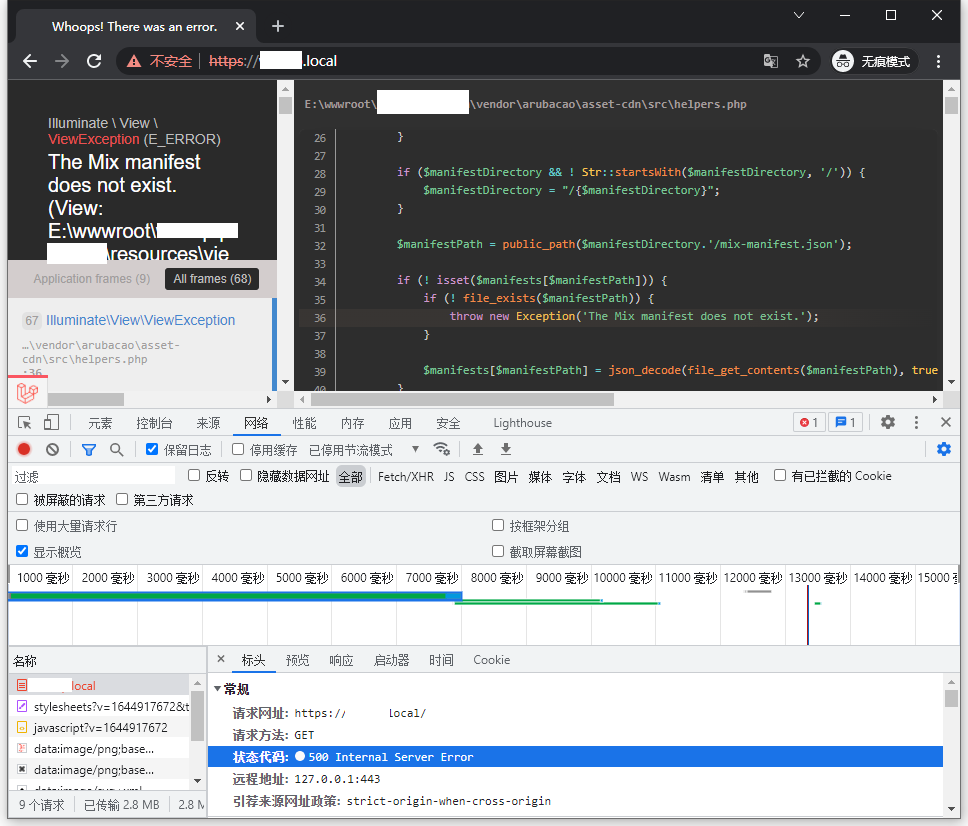The height and width of the screenshot is (826, 968).
Task: Toggle the network filter funnel icon
Action: (89, 450)
